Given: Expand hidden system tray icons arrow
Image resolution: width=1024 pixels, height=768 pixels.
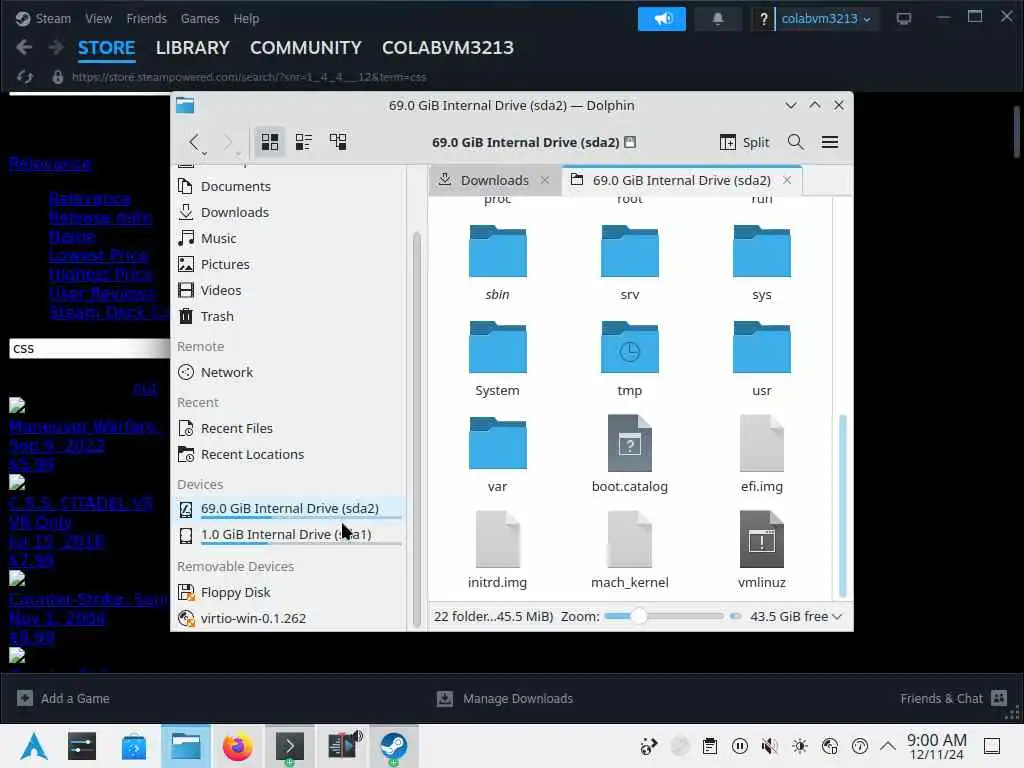Looking at the screenshot, I should pos(888,746).
